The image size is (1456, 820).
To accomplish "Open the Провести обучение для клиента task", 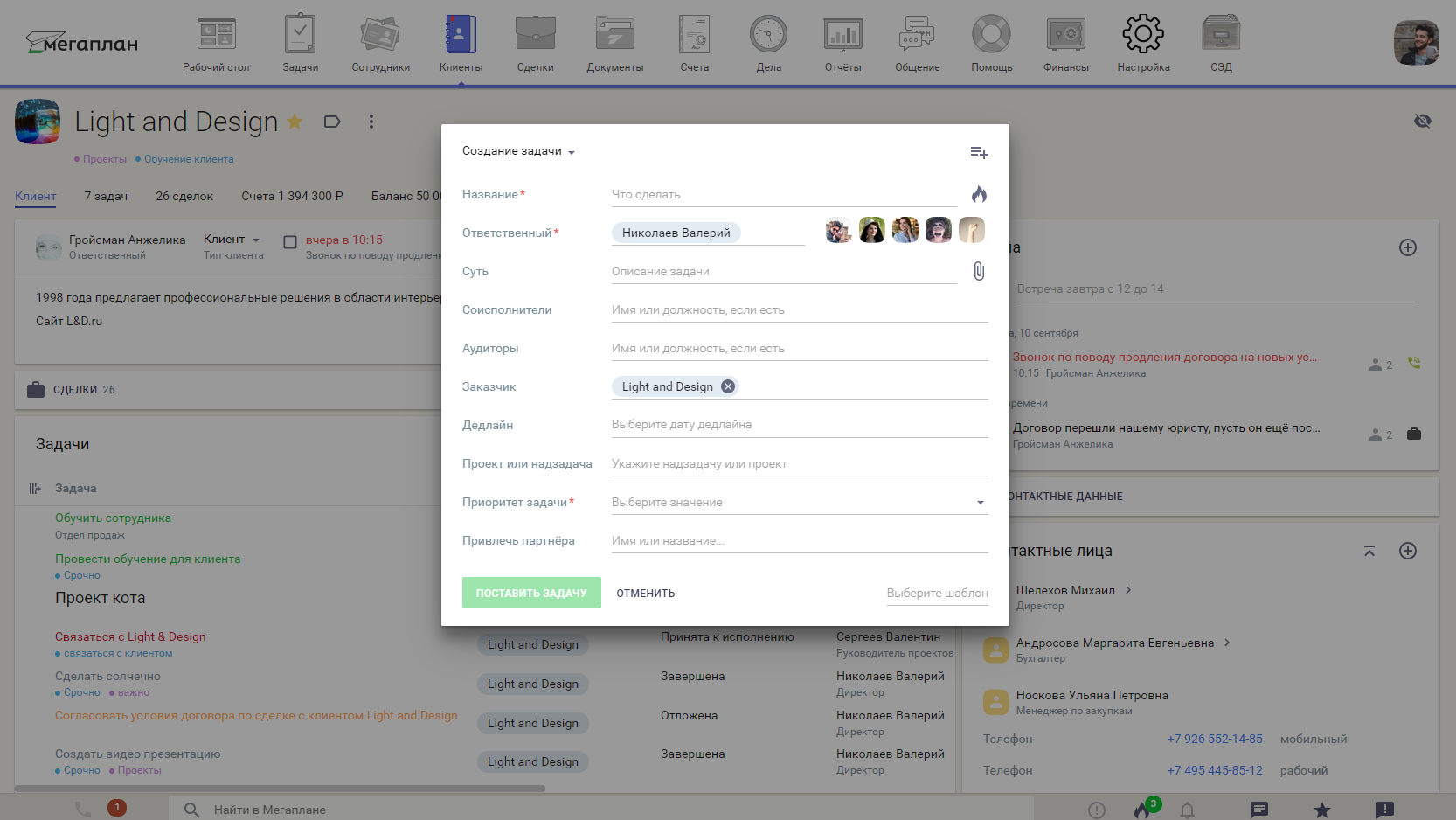I will (148, 559).
